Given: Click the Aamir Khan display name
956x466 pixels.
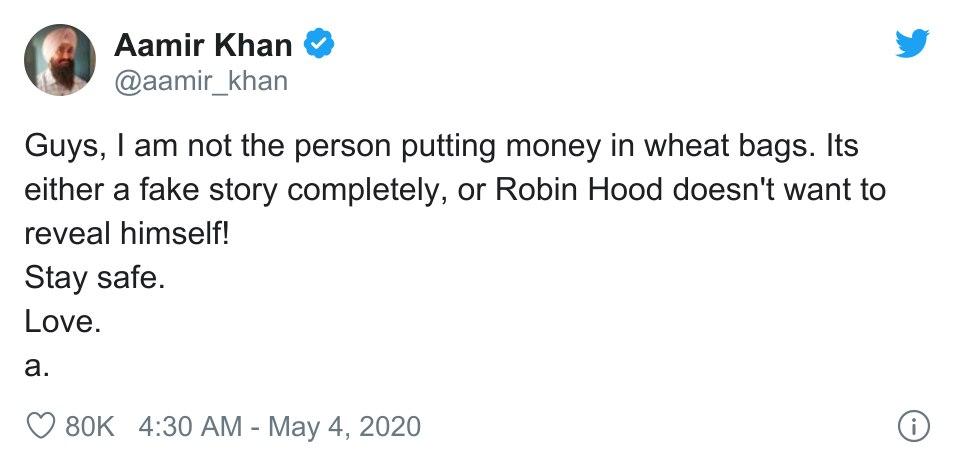Looking at the screenshot, I should click(204, 45).
